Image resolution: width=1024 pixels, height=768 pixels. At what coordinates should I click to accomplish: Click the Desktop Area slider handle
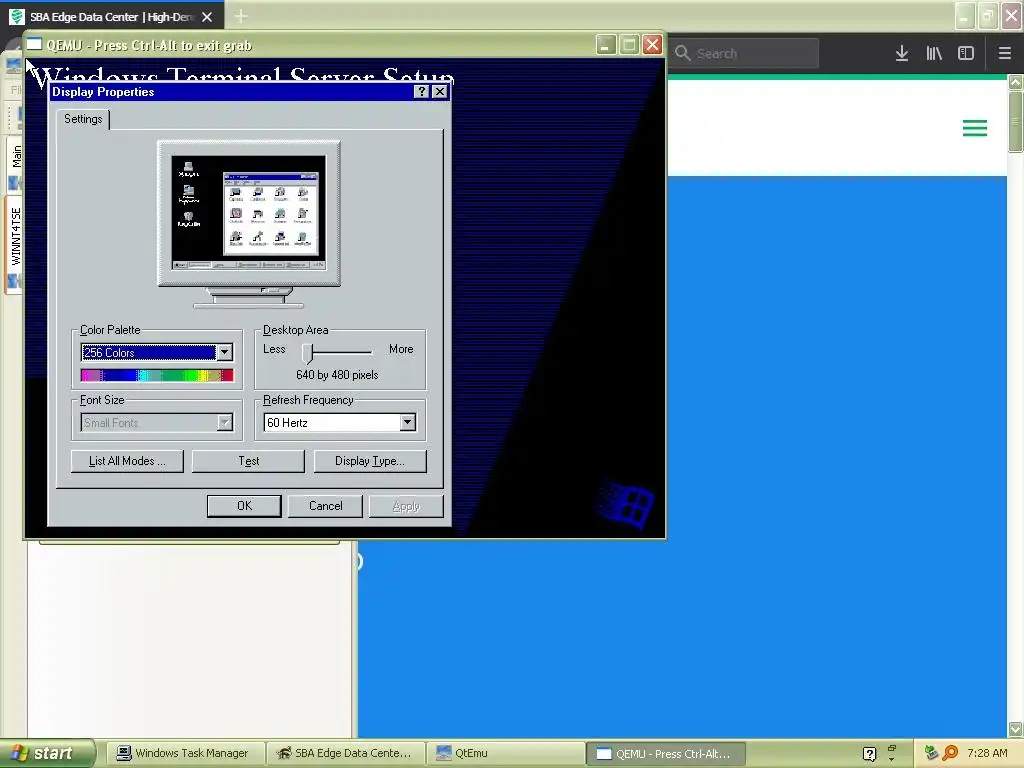pyautogui.click(x=308, y=353)
